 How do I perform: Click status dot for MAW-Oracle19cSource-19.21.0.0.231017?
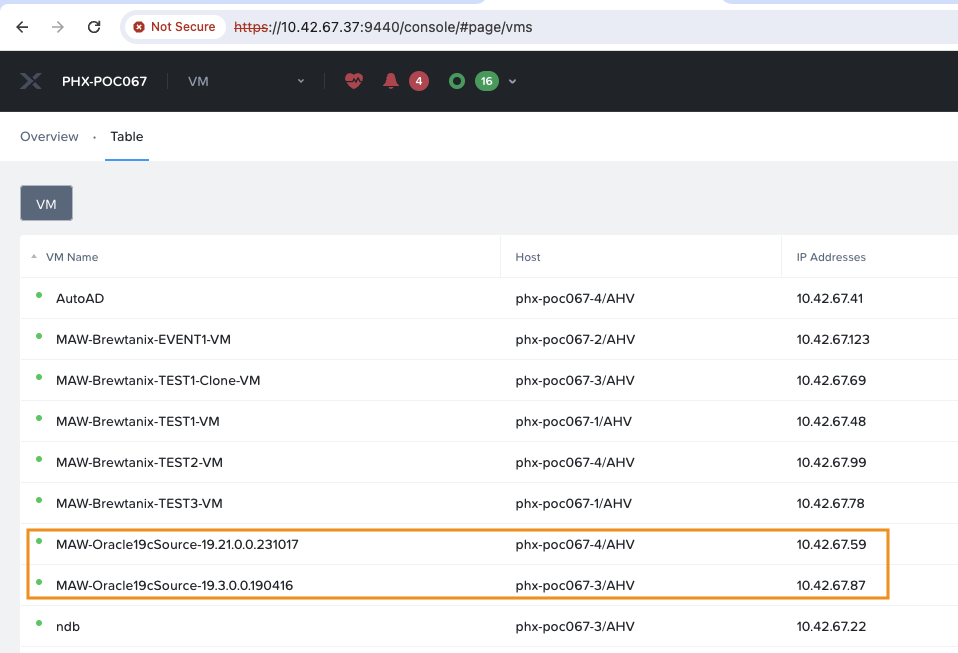tap(39, 541)
